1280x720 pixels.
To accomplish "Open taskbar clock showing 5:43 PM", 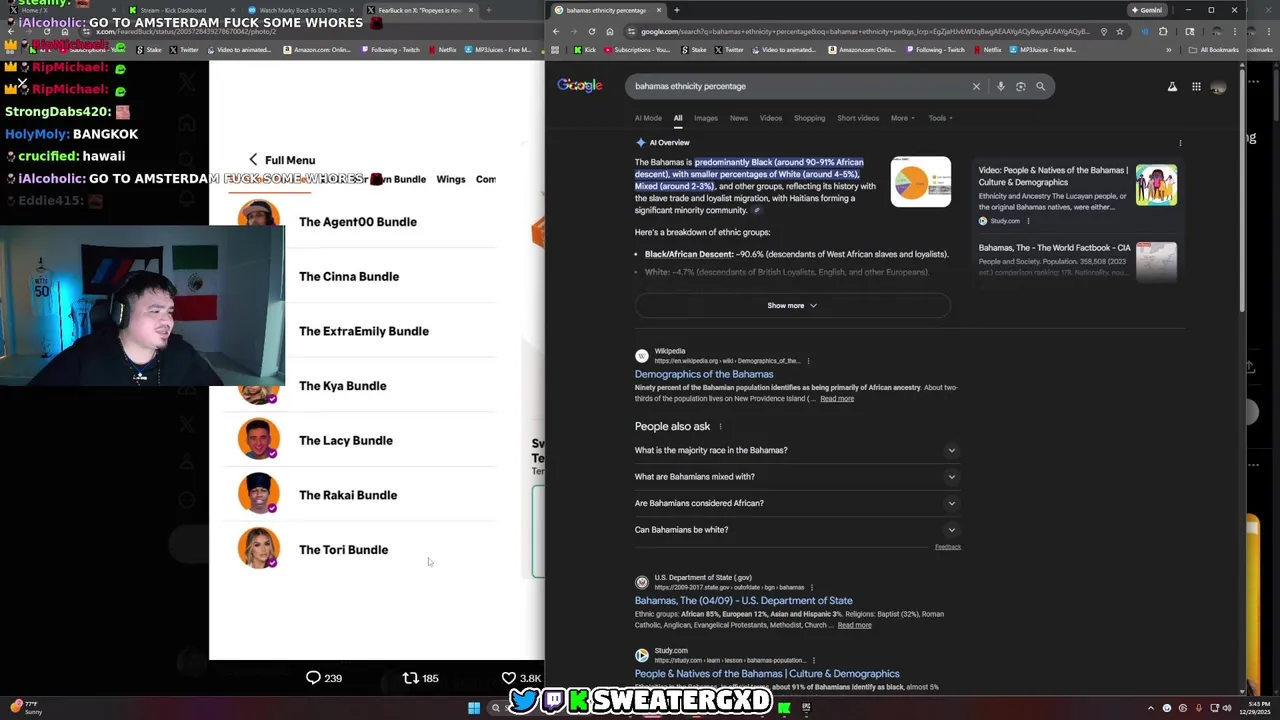I will [x=1255, y=708].
